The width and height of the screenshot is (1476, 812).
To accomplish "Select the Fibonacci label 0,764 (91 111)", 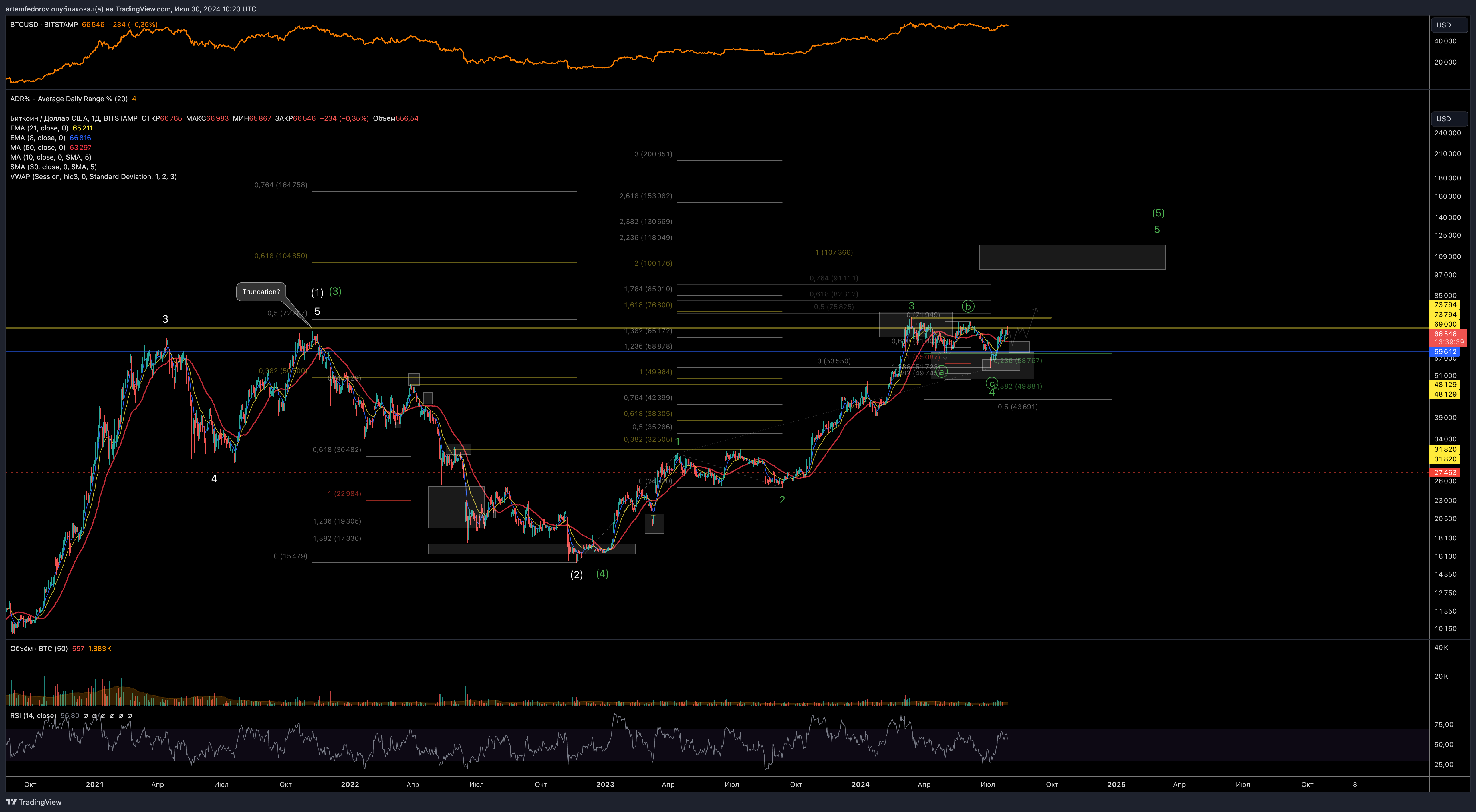I will 834,278.
